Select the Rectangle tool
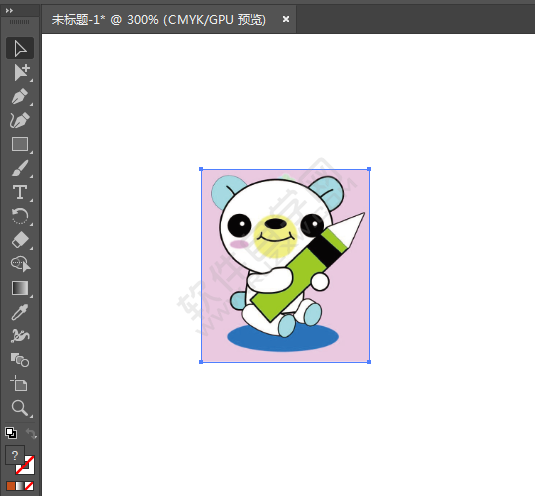 tap(20, 144)
